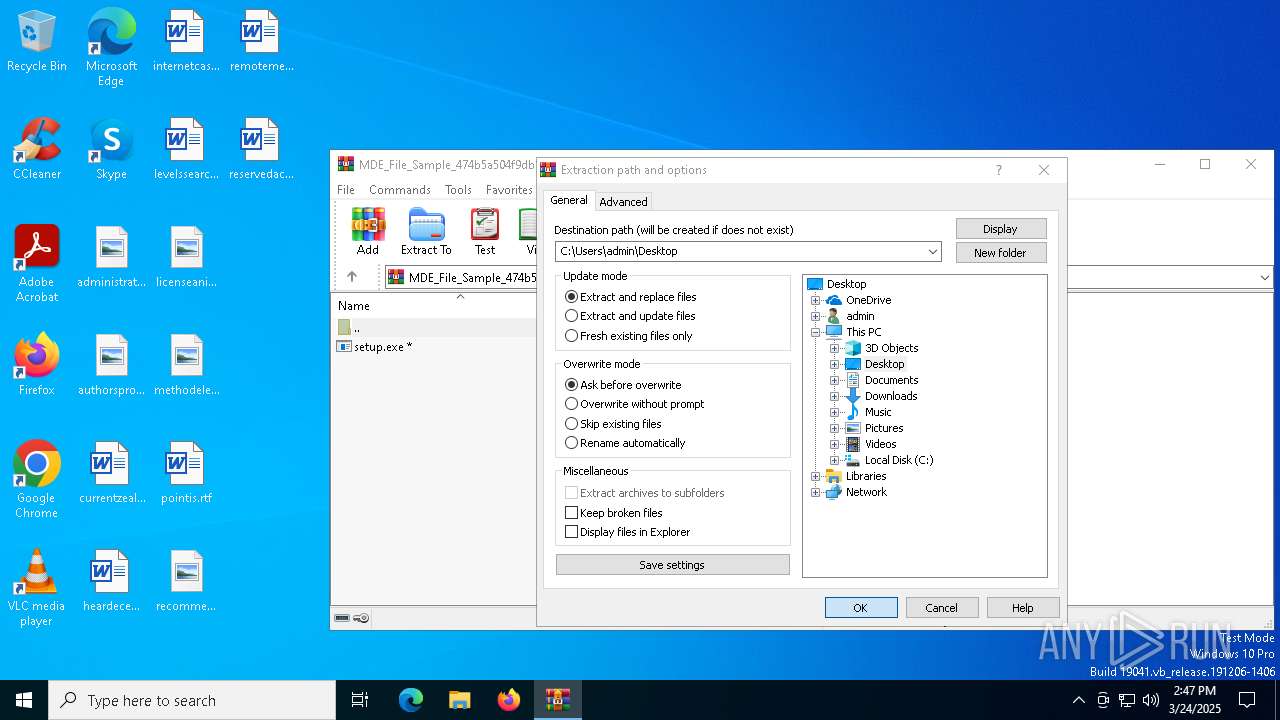Click the Display button
The height and width of the screenshot is (720, 1280).
pos(1001,229)
